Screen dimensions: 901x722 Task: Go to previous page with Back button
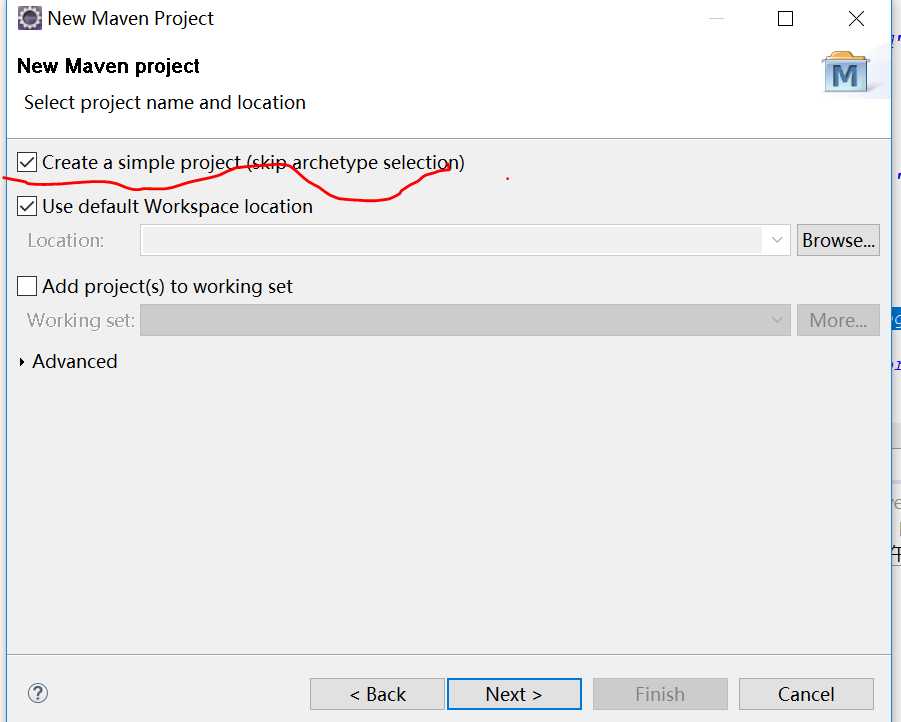[377, 694]
